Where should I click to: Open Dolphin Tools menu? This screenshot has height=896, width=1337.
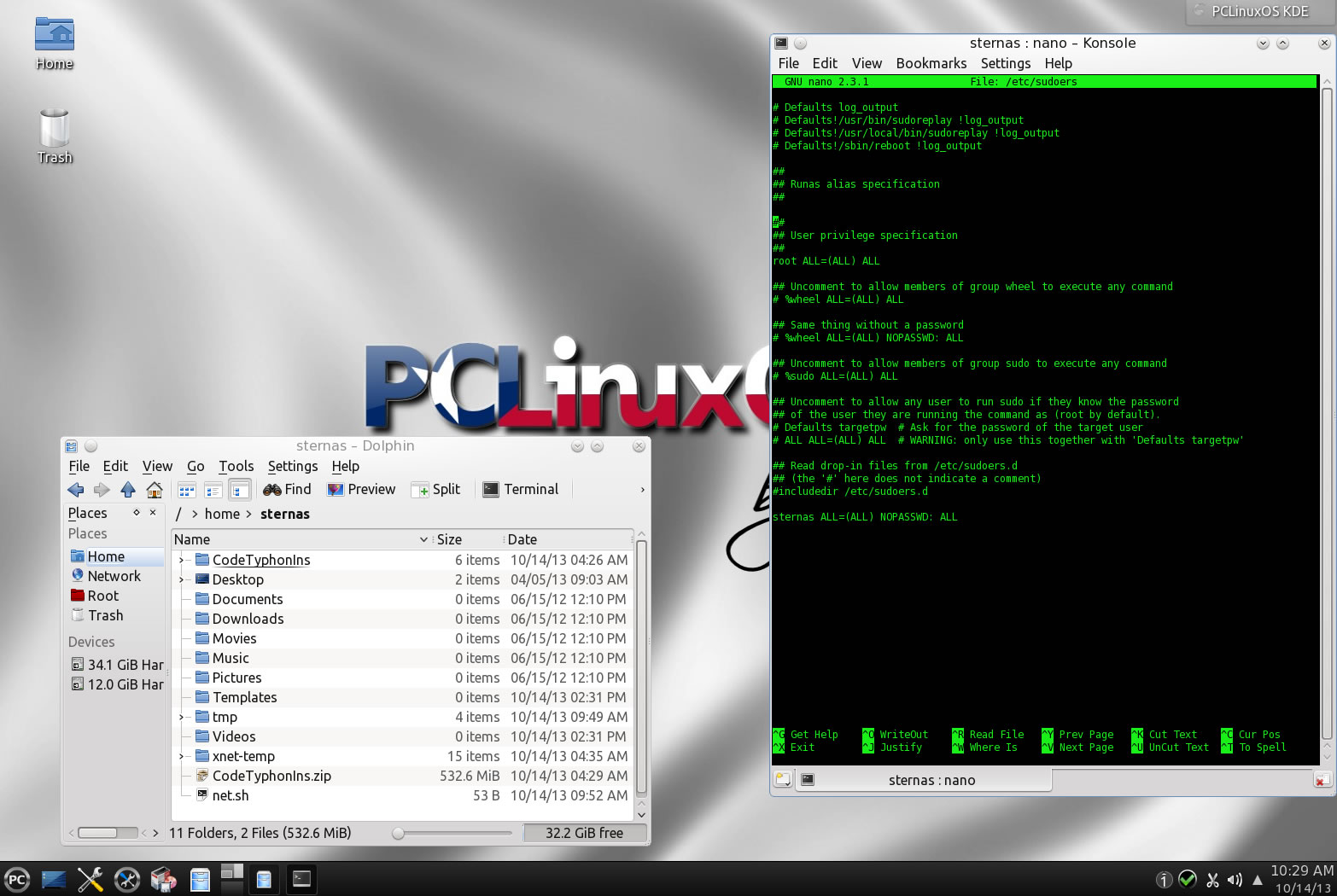(x=236, y=466)
